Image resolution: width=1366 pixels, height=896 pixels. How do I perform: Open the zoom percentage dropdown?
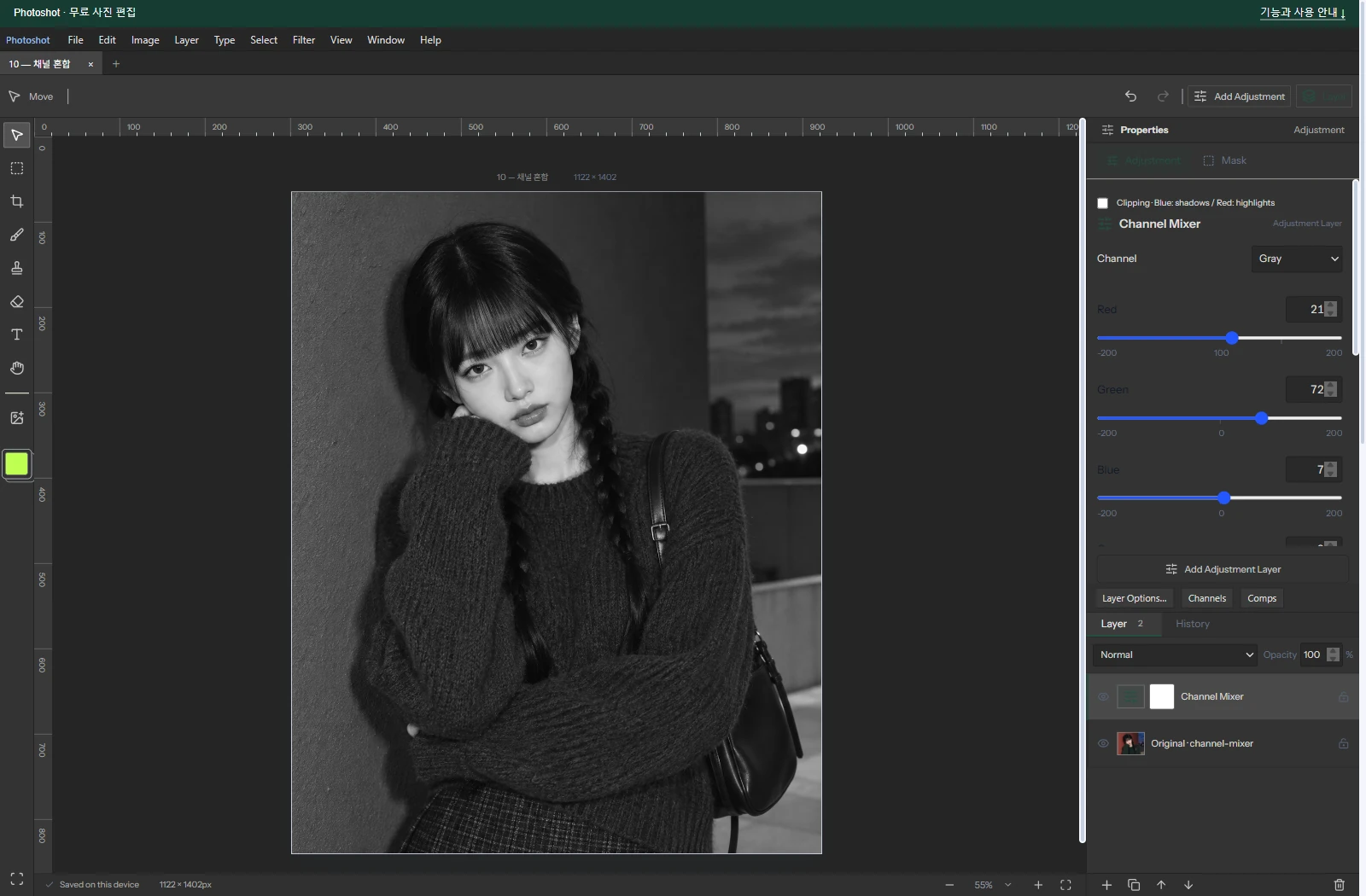tap(1008, 885)
